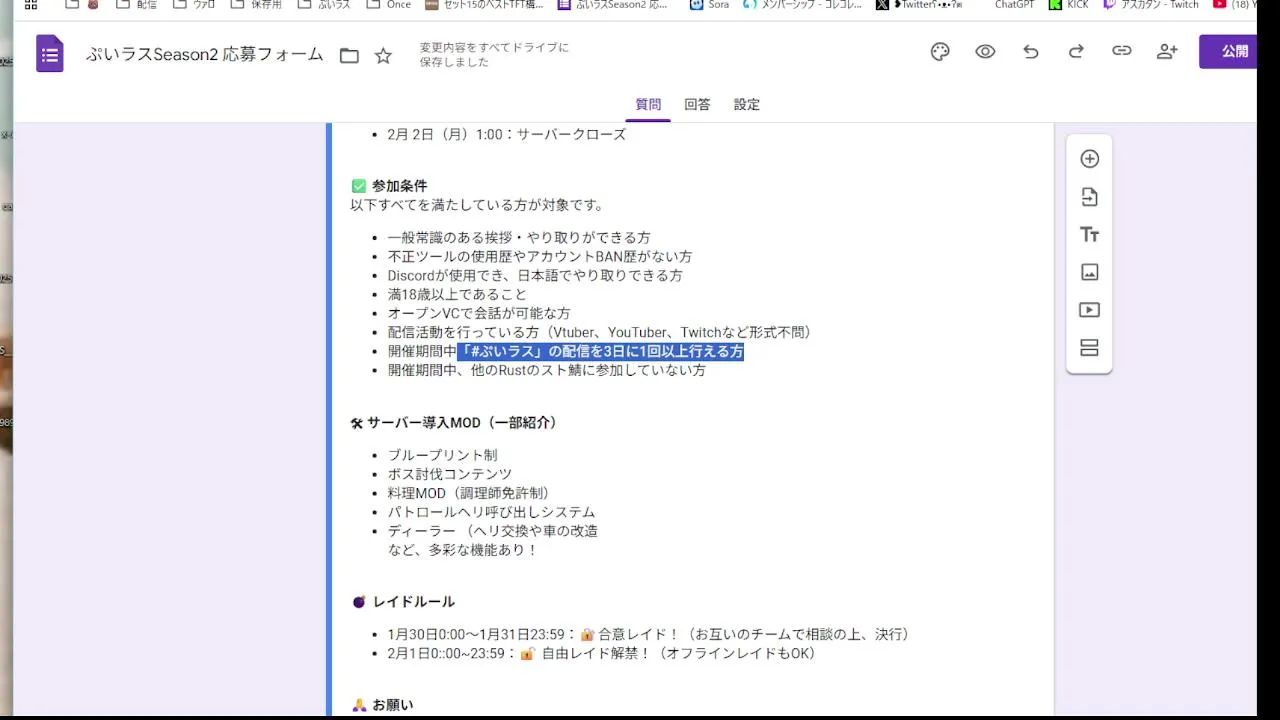Open the Chrome apps grid icon
Screen dimensions: 1280x720
[31, 5]
